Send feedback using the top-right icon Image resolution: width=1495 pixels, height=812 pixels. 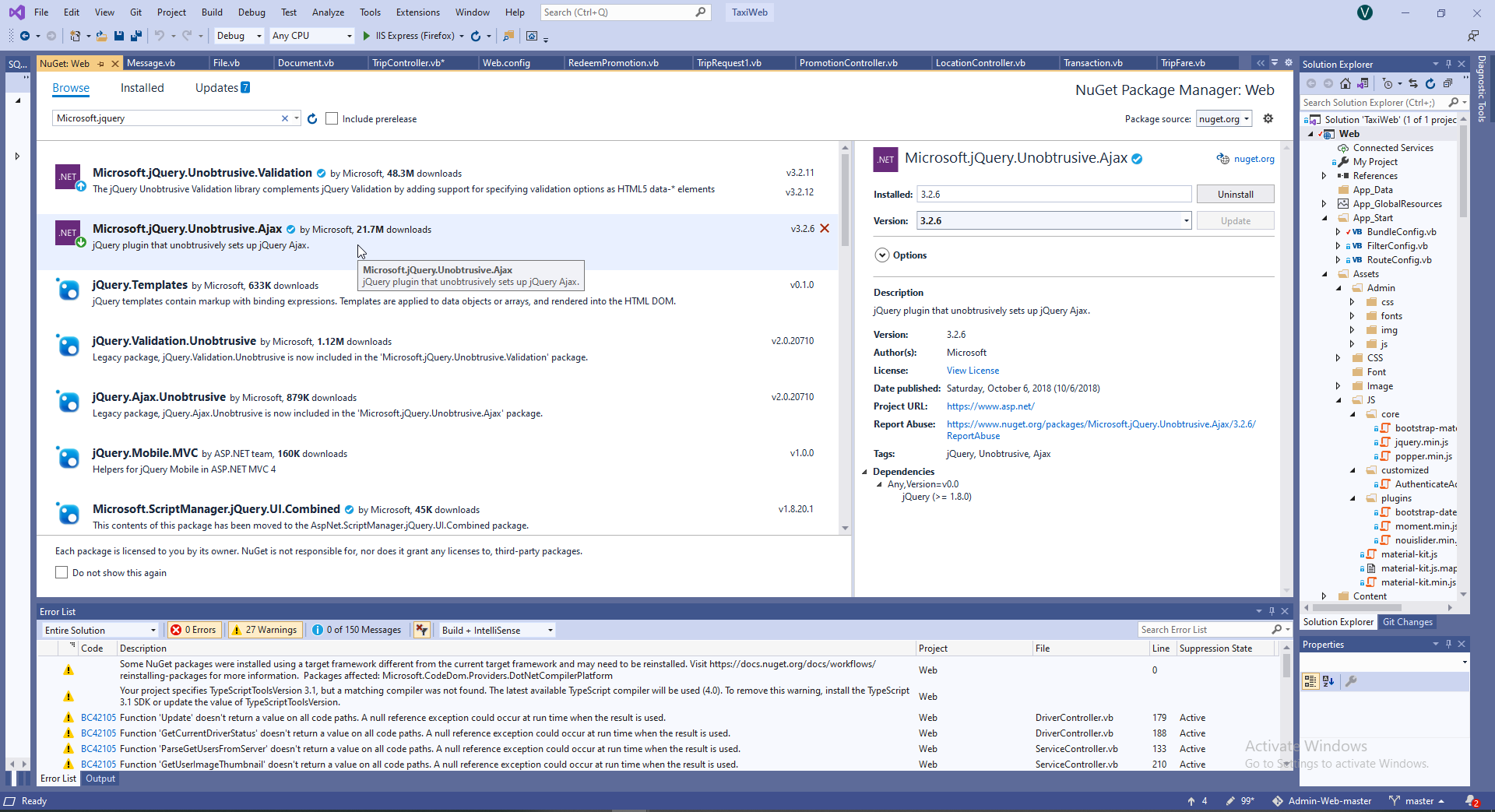[x=1473, y=36]
